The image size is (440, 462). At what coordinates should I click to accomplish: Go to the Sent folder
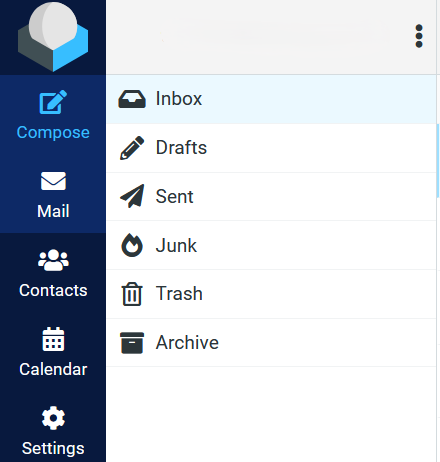(271, 196)
